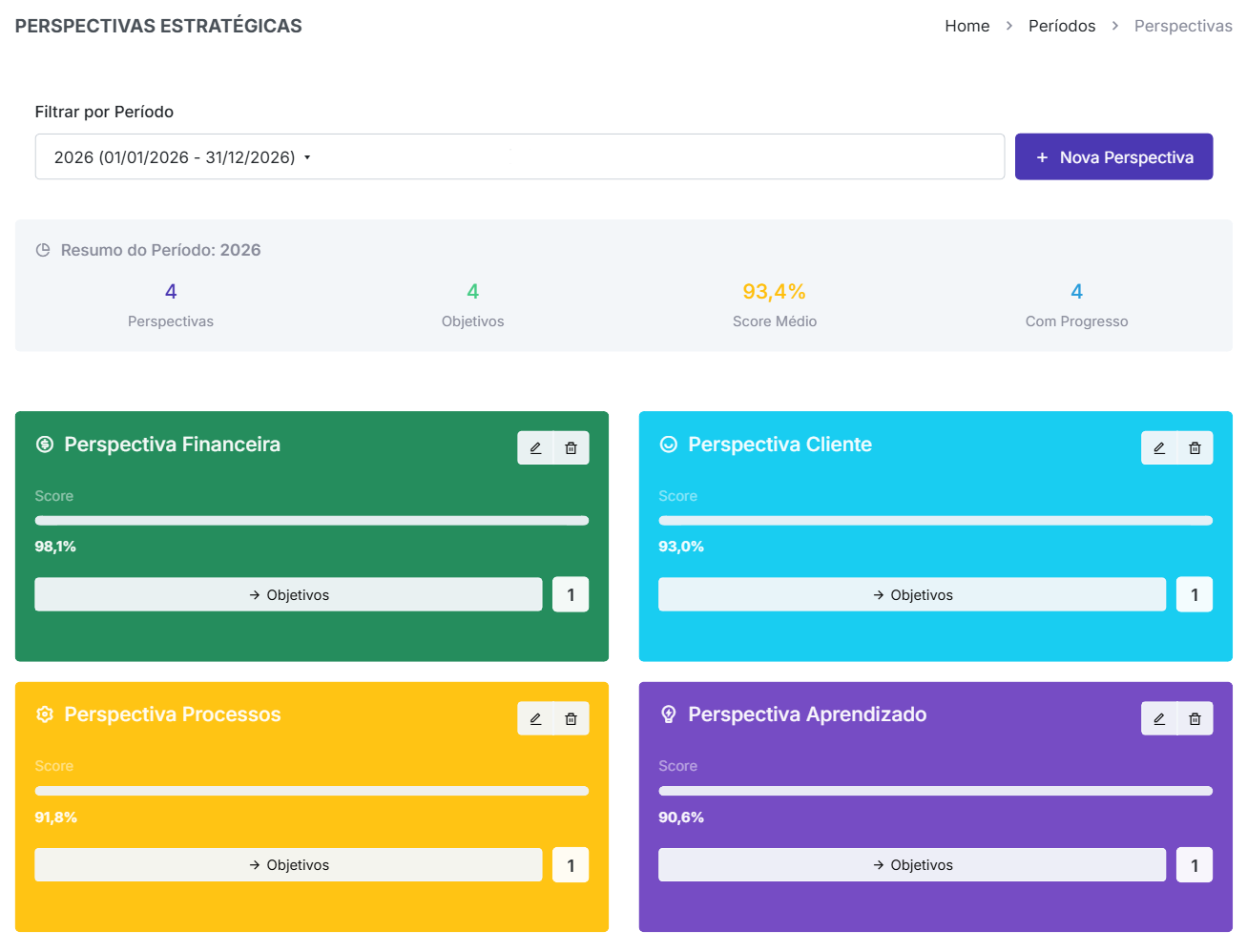Go to Home in the breadcrumb

[x=966, y=26]
